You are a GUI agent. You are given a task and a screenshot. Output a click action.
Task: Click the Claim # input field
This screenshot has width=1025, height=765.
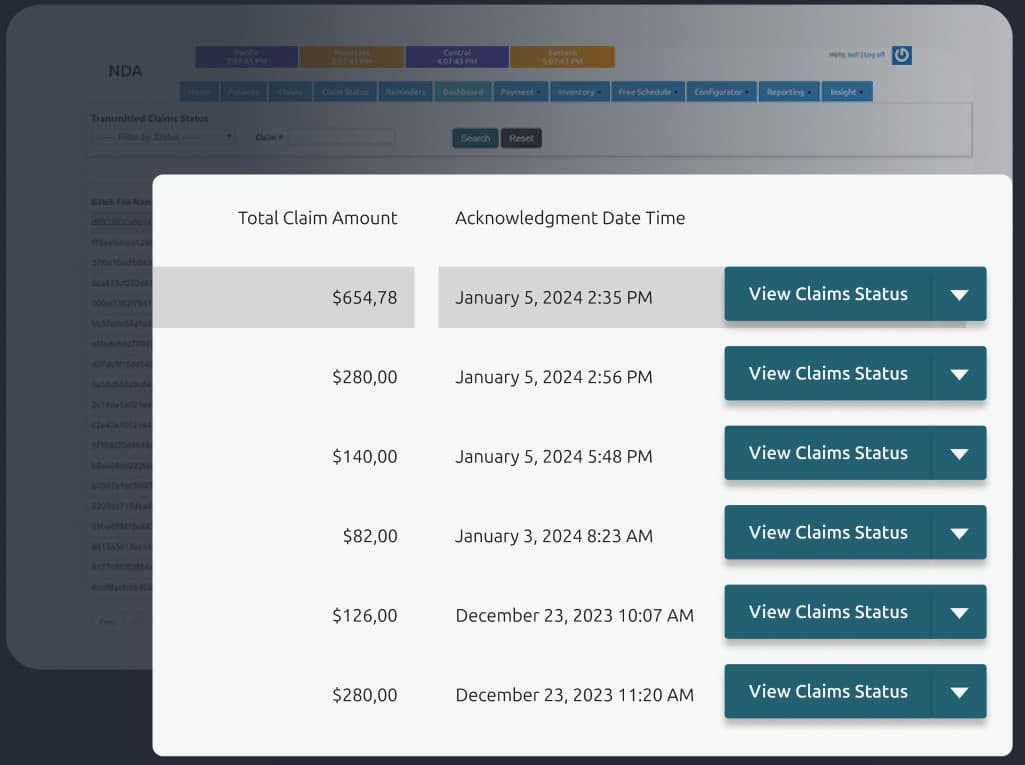pos(342,138)
